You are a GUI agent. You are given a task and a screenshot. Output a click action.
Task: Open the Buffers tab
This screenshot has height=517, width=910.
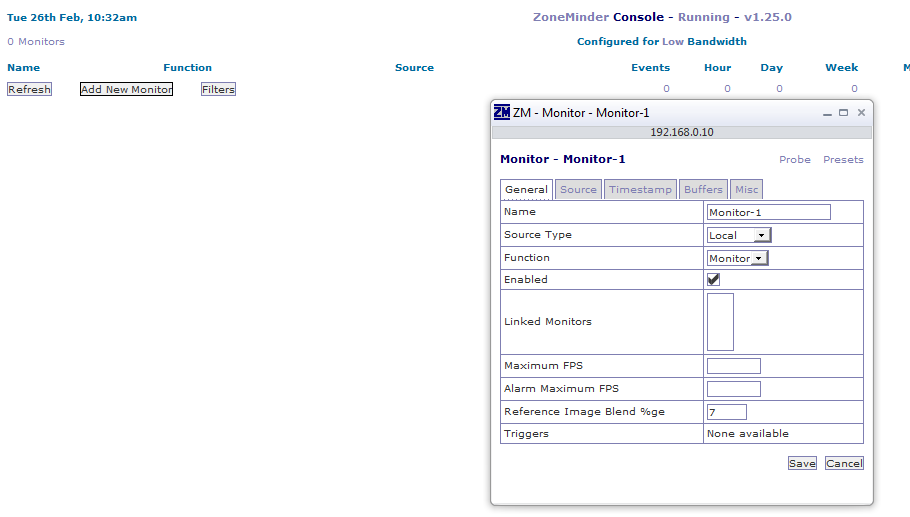click(x=703, y=189)
